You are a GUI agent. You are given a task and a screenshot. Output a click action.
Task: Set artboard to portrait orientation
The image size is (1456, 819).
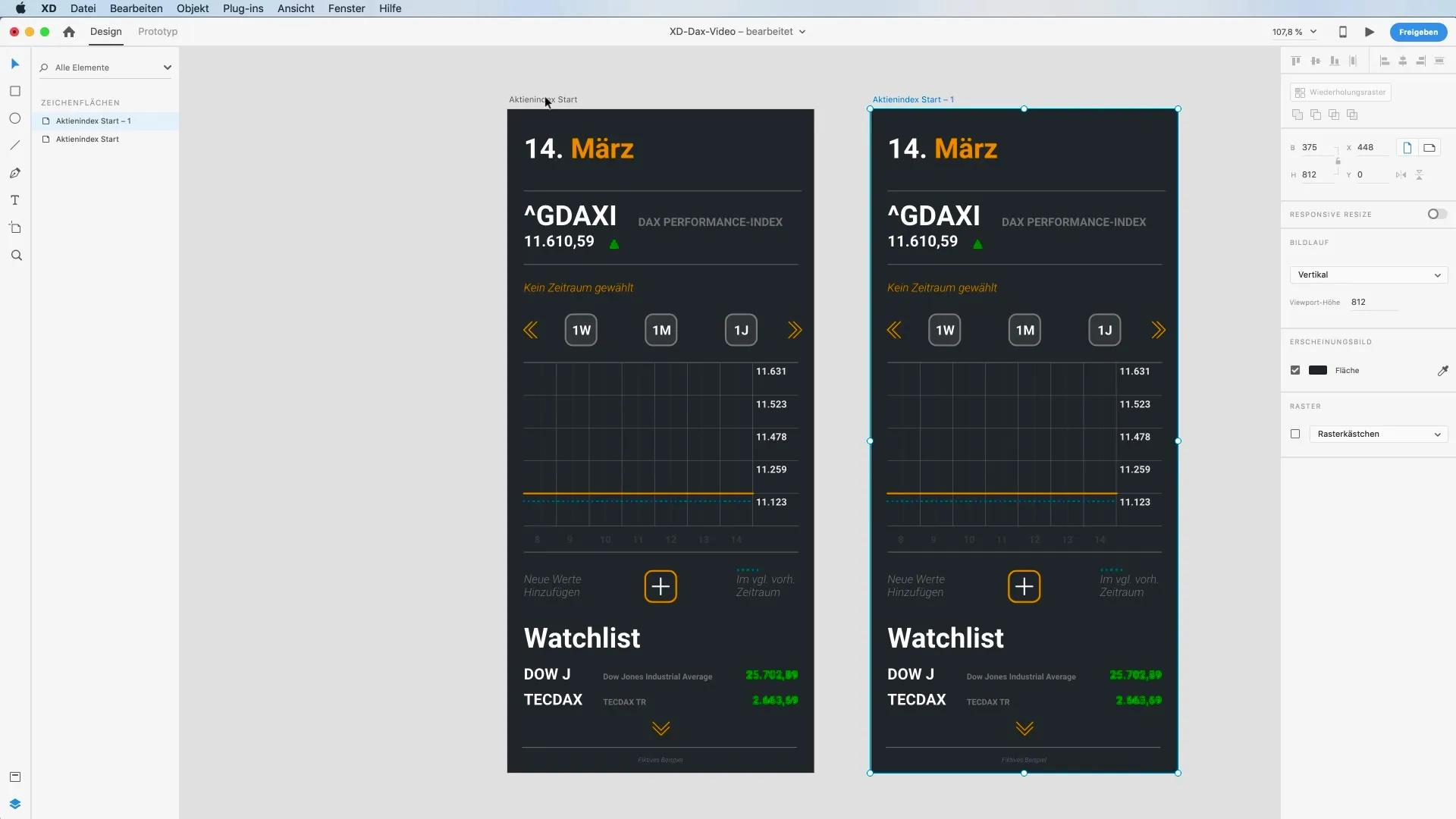point(1407,148)
